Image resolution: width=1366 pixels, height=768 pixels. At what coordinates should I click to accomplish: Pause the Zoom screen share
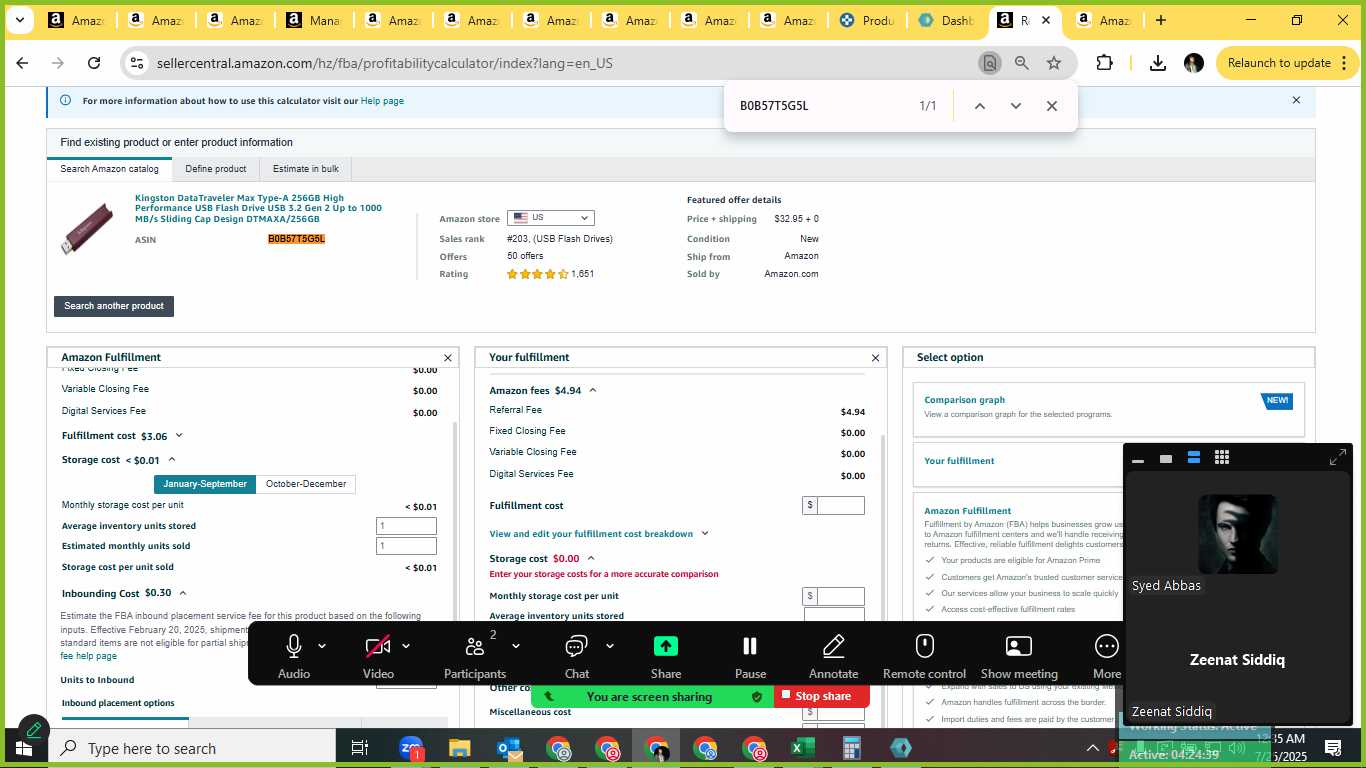point(750,646)
